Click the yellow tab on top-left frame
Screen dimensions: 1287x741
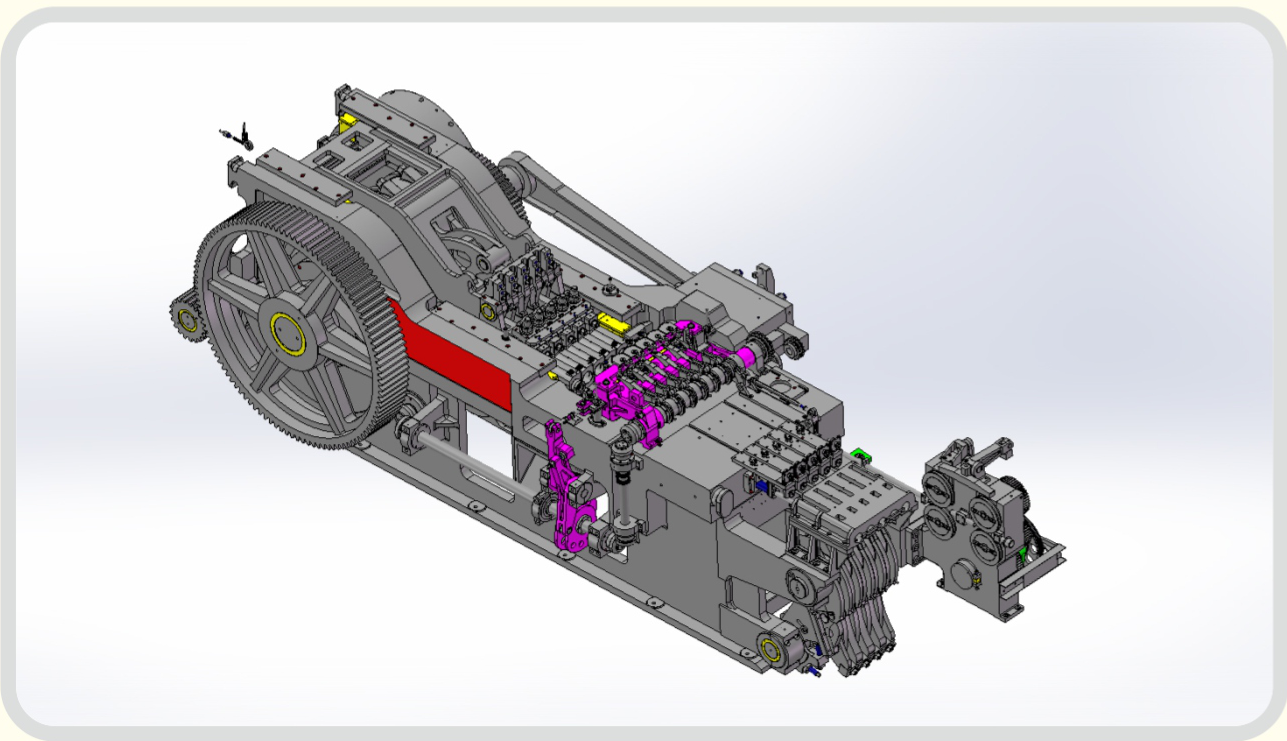point(348,122)
